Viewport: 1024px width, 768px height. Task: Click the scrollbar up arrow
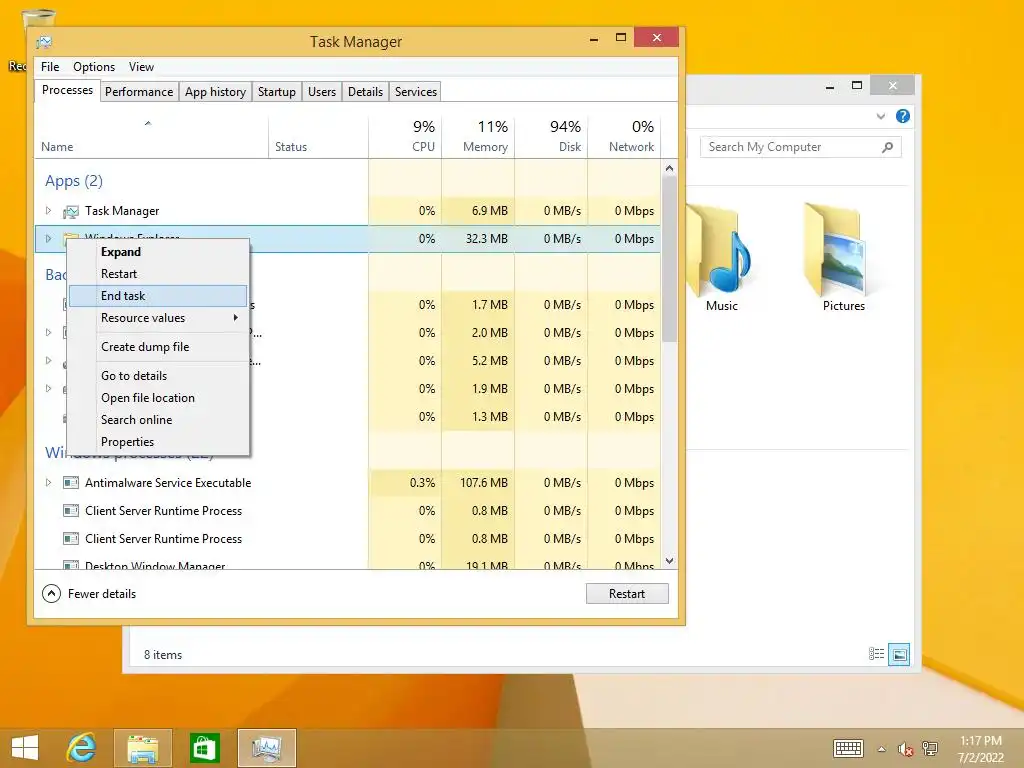pyautogui.click(x=669, y=168)
